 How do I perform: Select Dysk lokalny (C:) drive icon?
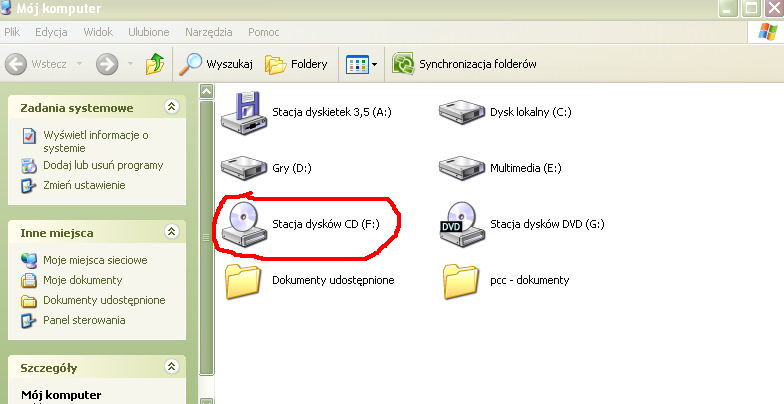pyautogui.click(x=462, y=112)
